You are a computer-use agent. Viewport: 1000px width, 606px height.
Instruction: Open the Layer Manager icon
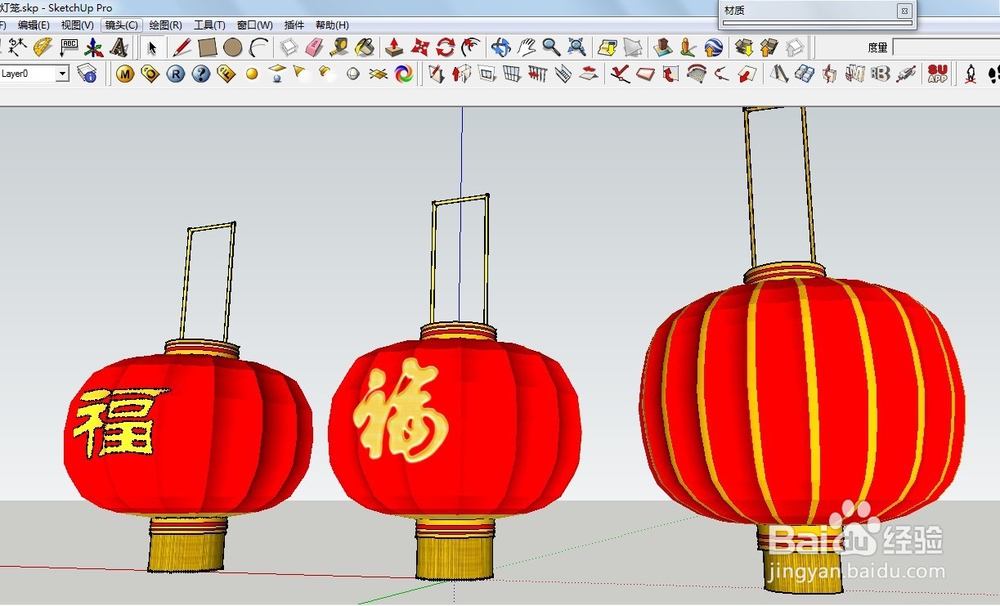tap(87, 74)
